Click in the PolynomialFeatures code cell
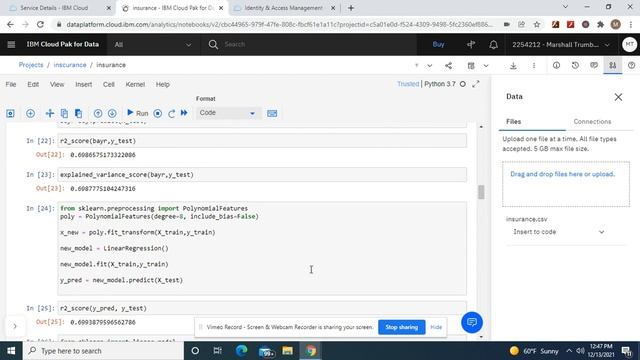640x360 pixels. pyautogui.click(x=262, y=248)
